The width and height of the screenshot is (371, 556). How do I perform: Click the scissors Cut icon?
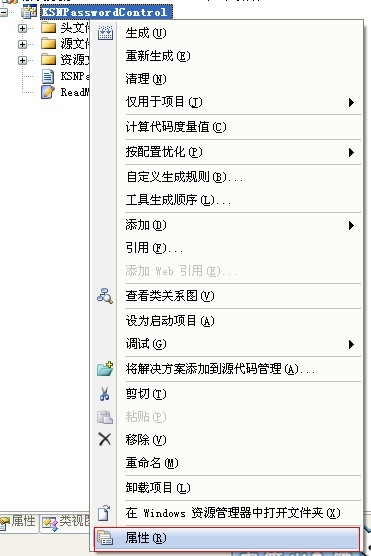[x=104, y=394]
